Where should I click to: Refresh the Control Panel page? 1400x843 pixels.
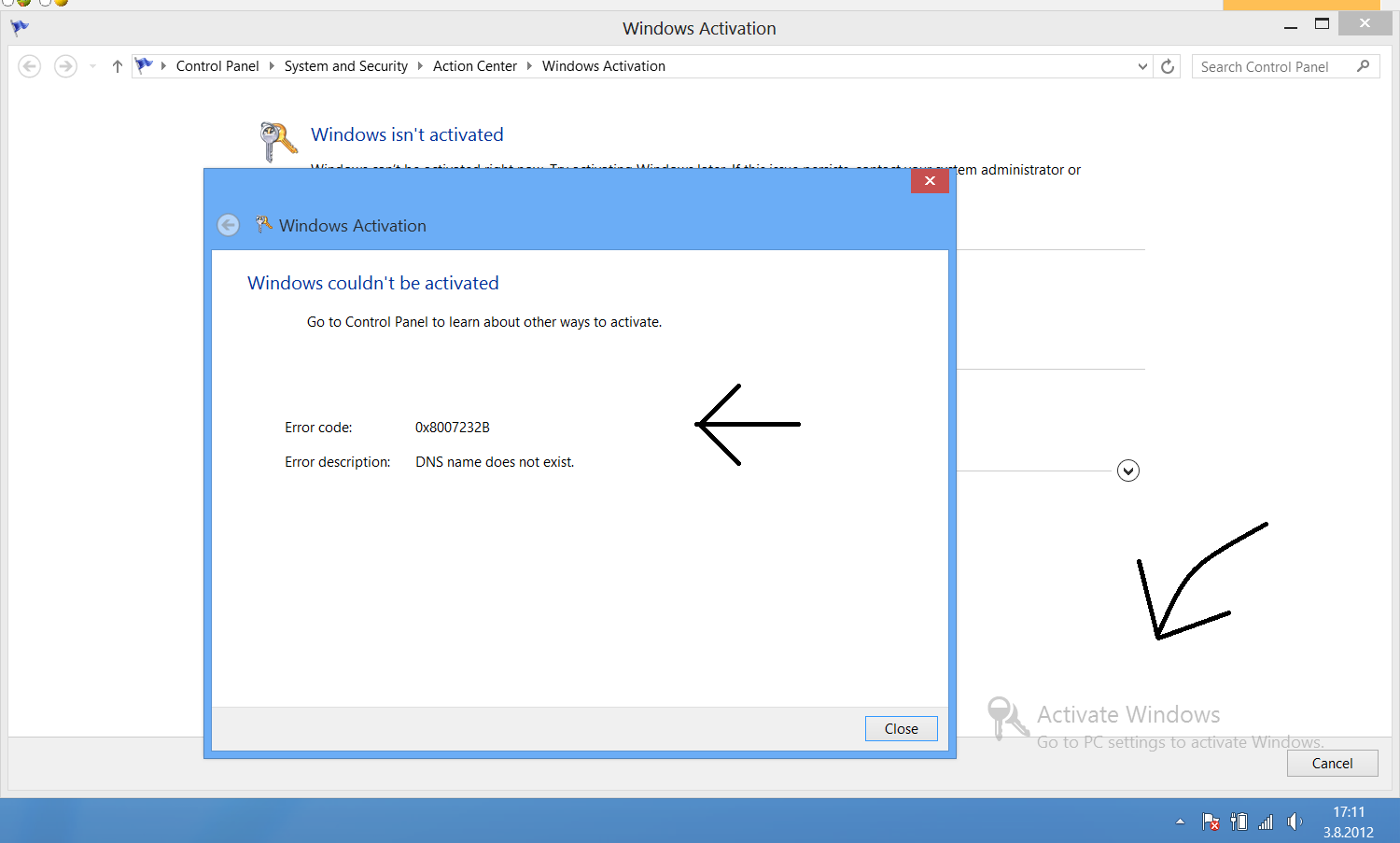coord(1168,66)
